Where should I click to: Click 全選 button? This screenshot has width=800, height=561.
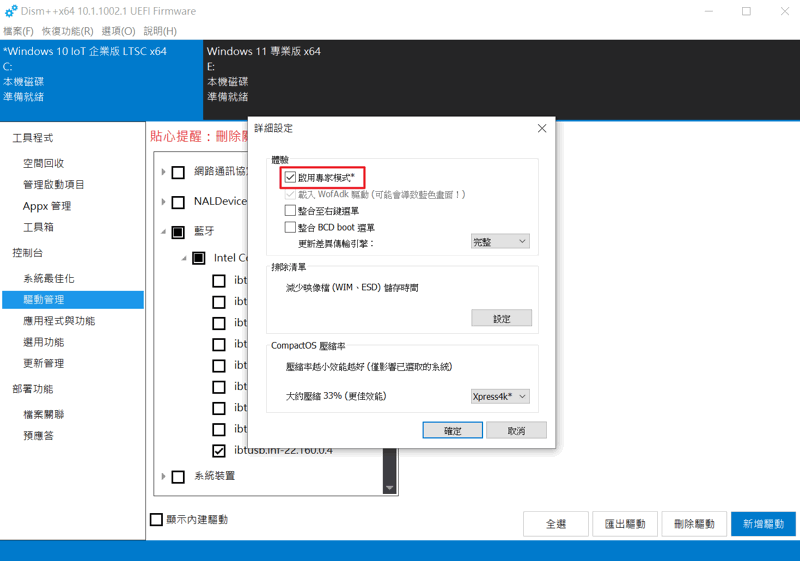[x=556, y=524]
